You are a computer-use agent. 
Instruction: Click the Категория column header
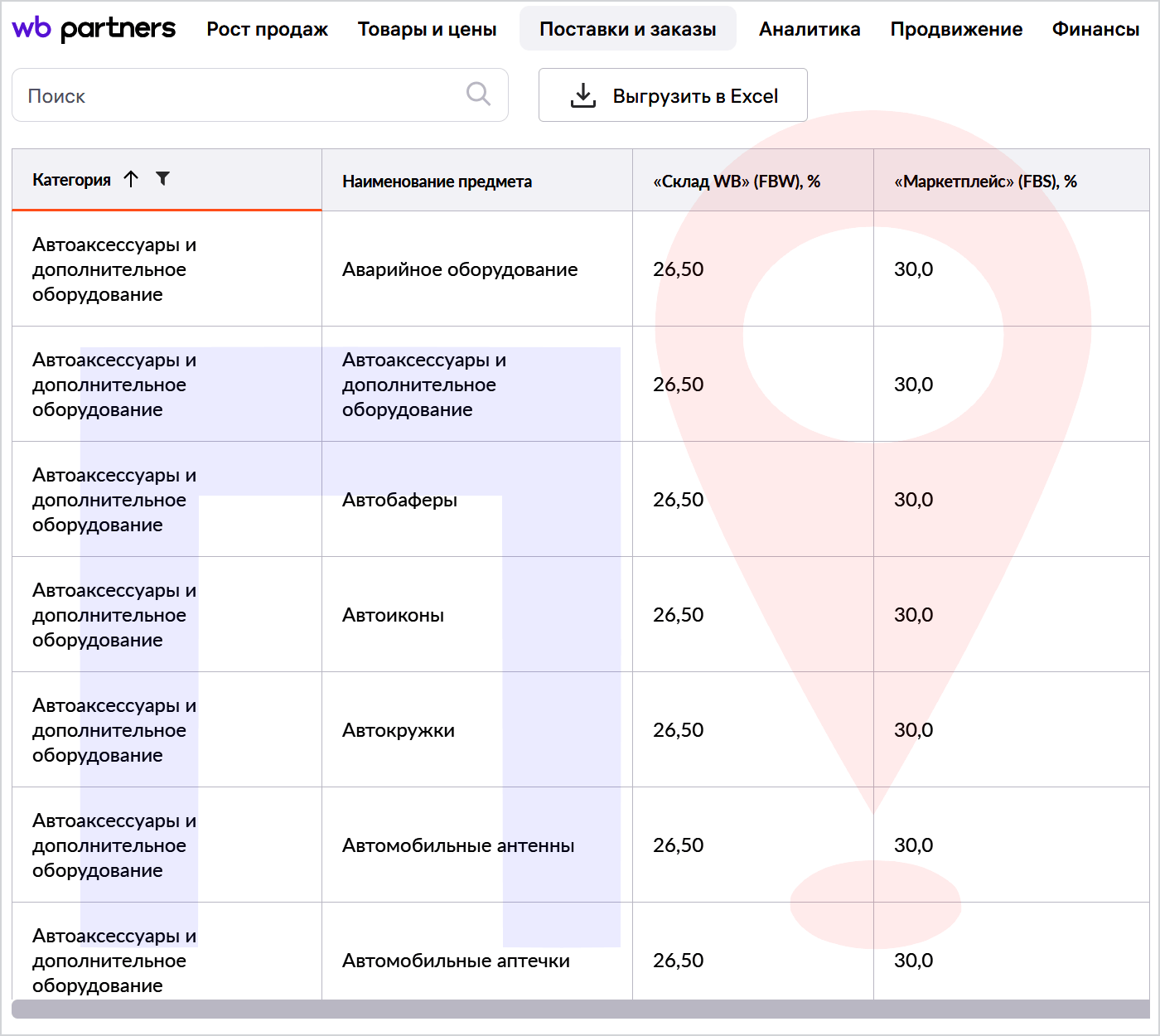[71, 180]
